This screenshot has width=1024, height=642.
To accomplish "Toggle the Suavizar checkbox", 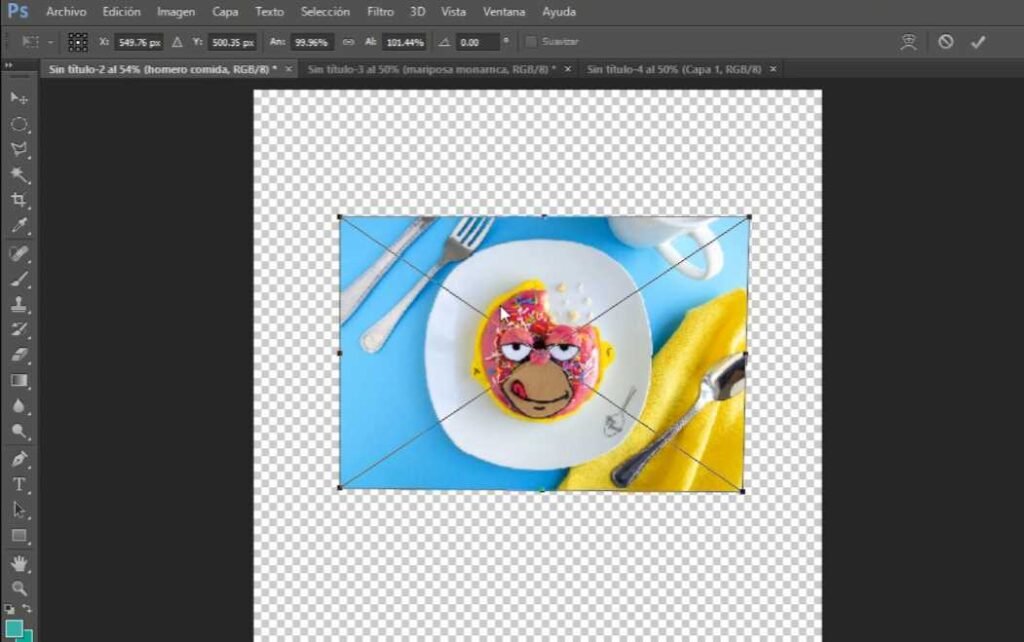I will tap(530, 42).
